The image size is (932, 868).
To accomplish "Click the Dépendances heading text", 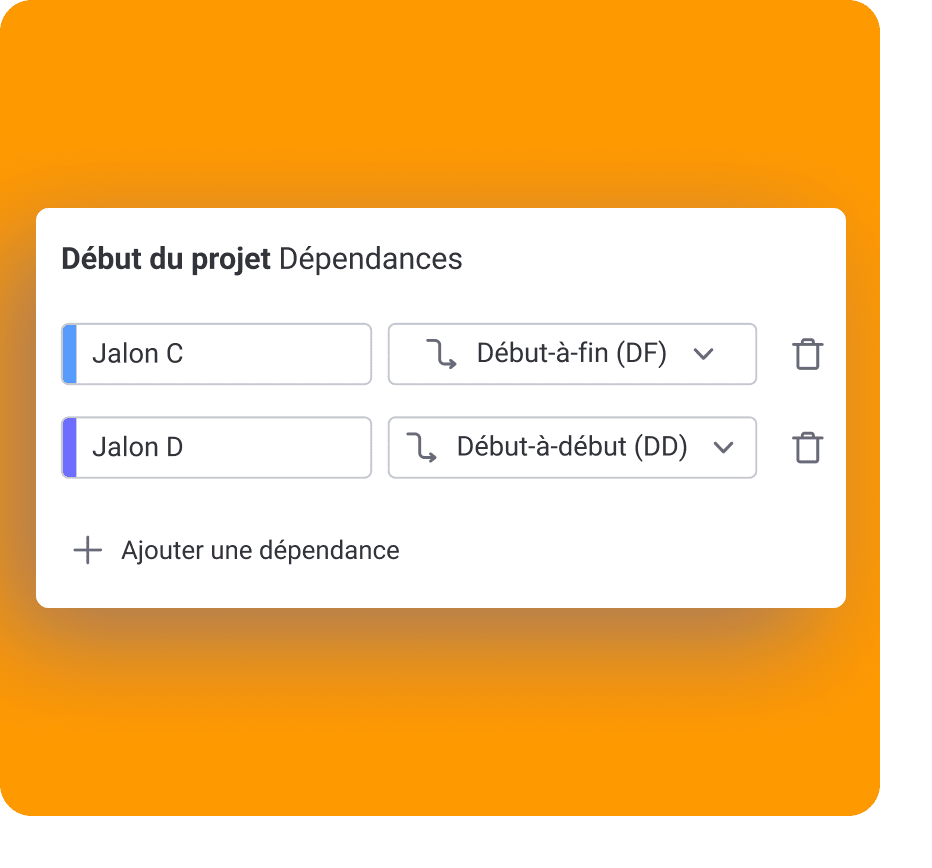I will 371,259.
